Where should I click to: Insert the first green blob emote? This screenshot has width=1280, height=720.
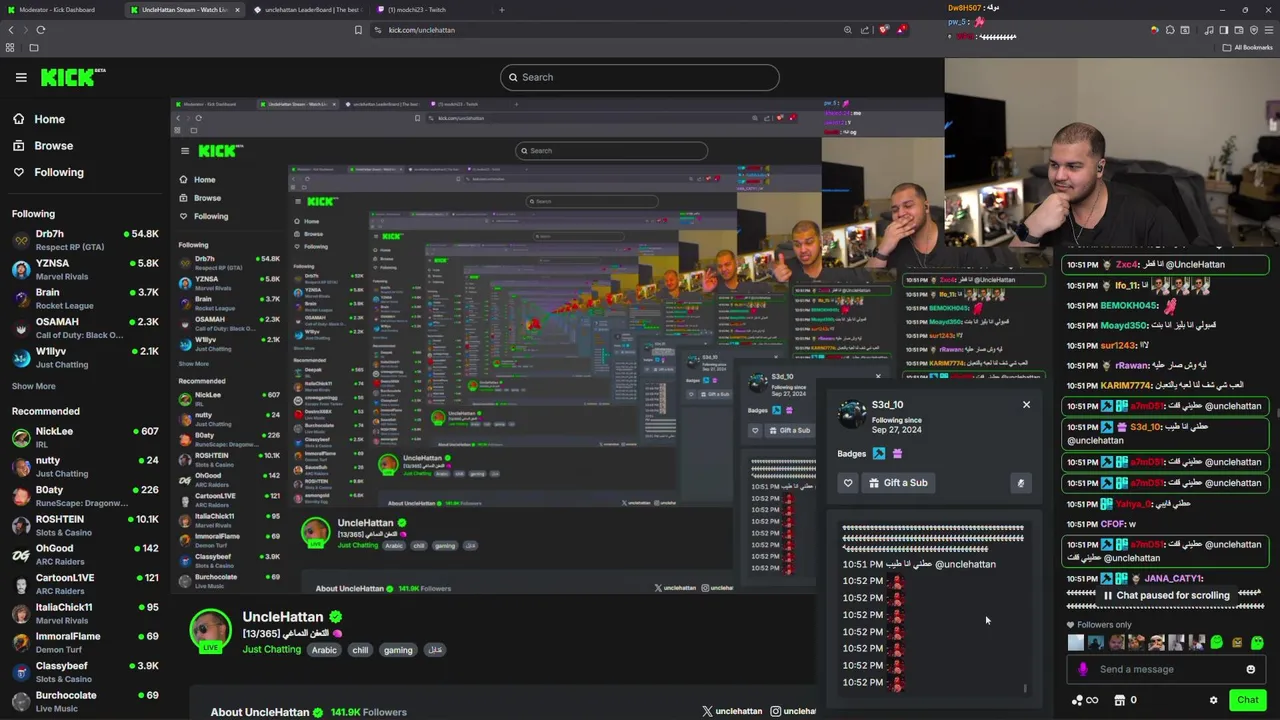coord(1217,643)
